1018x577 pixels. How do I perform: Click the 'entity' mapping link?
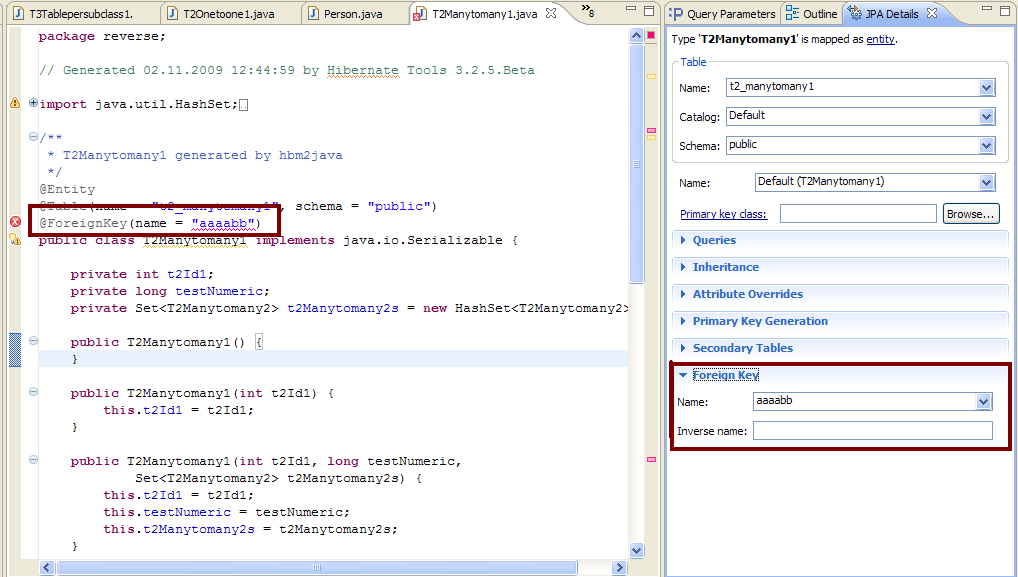[x=880, y=39]
